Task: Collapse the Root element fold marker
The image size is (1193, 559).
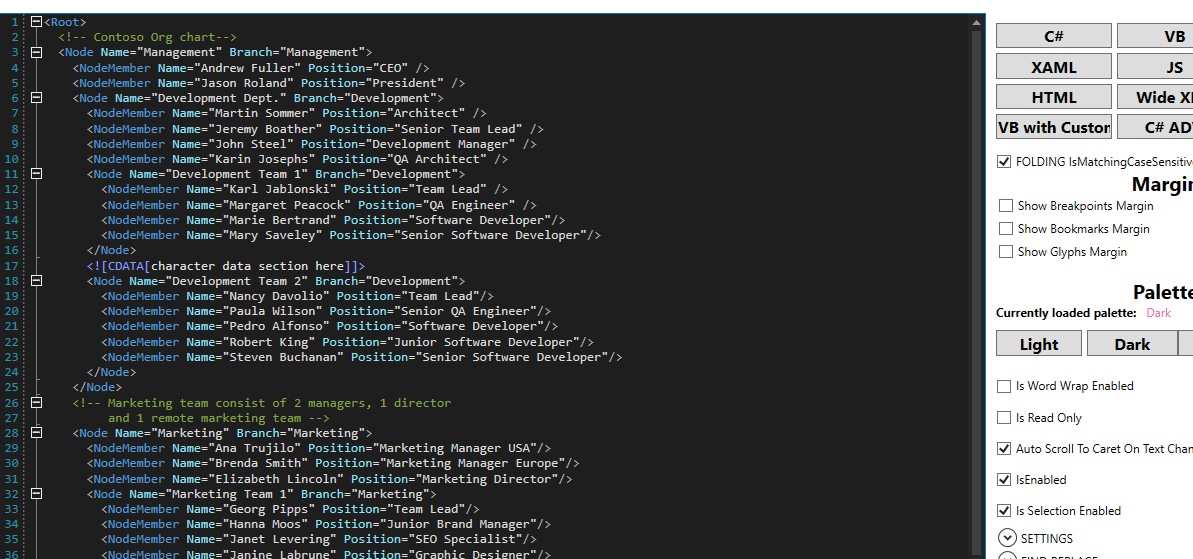Action: (x=36, y=22)
